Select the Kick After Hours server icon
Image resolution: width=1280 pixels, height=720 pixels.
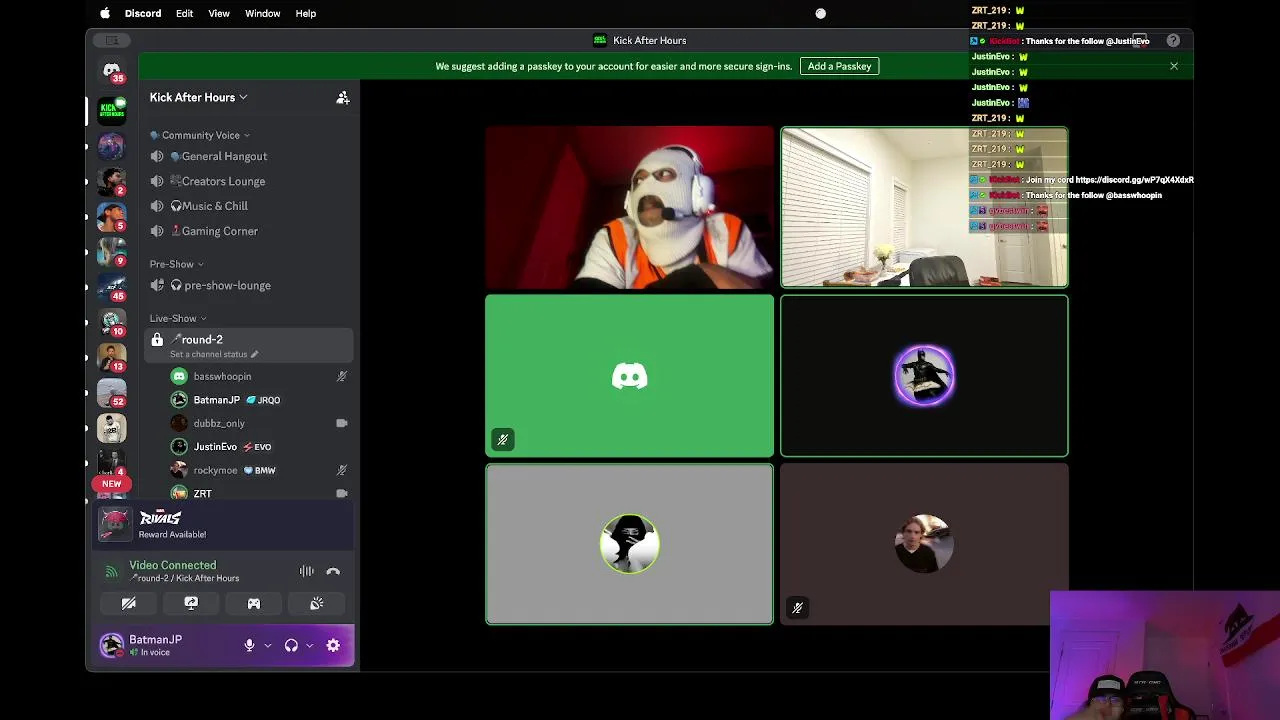click(x=111, y=110)
